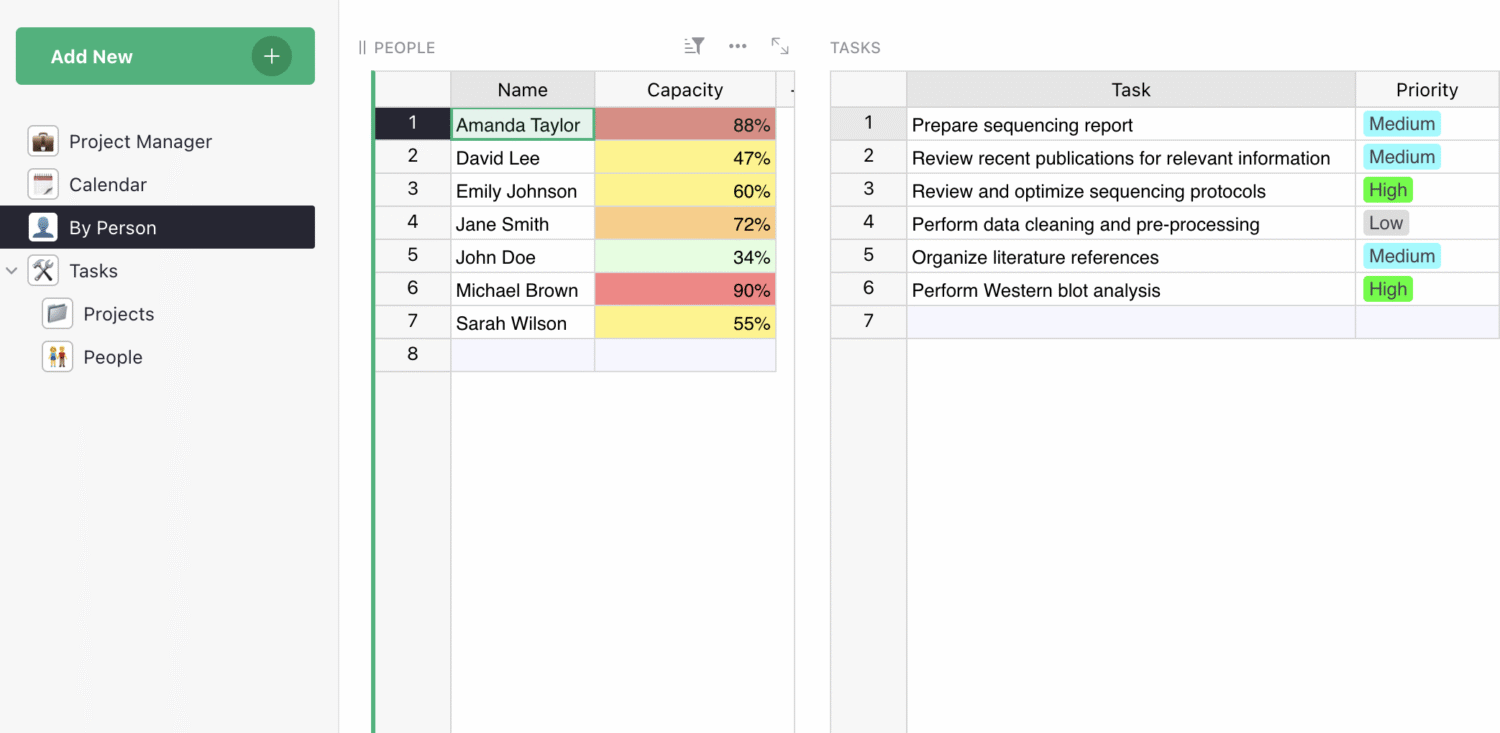Screen dimensions: 1500x733
Task: Click the Tasks tools icon
Action: [x=43, y=271]
